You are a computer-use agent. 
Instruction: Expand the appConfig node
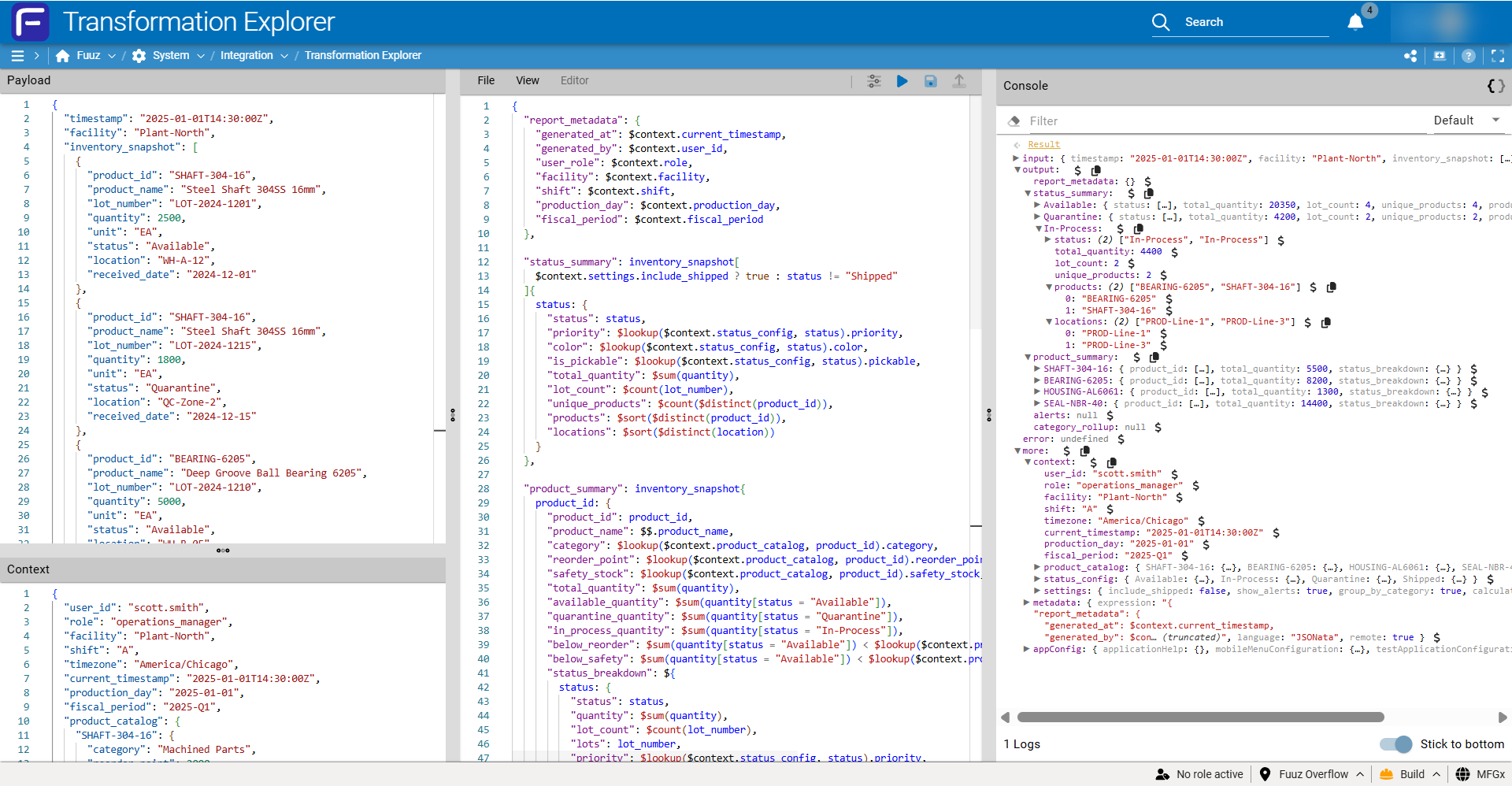pyautogui.click(x=1027, y=649)
